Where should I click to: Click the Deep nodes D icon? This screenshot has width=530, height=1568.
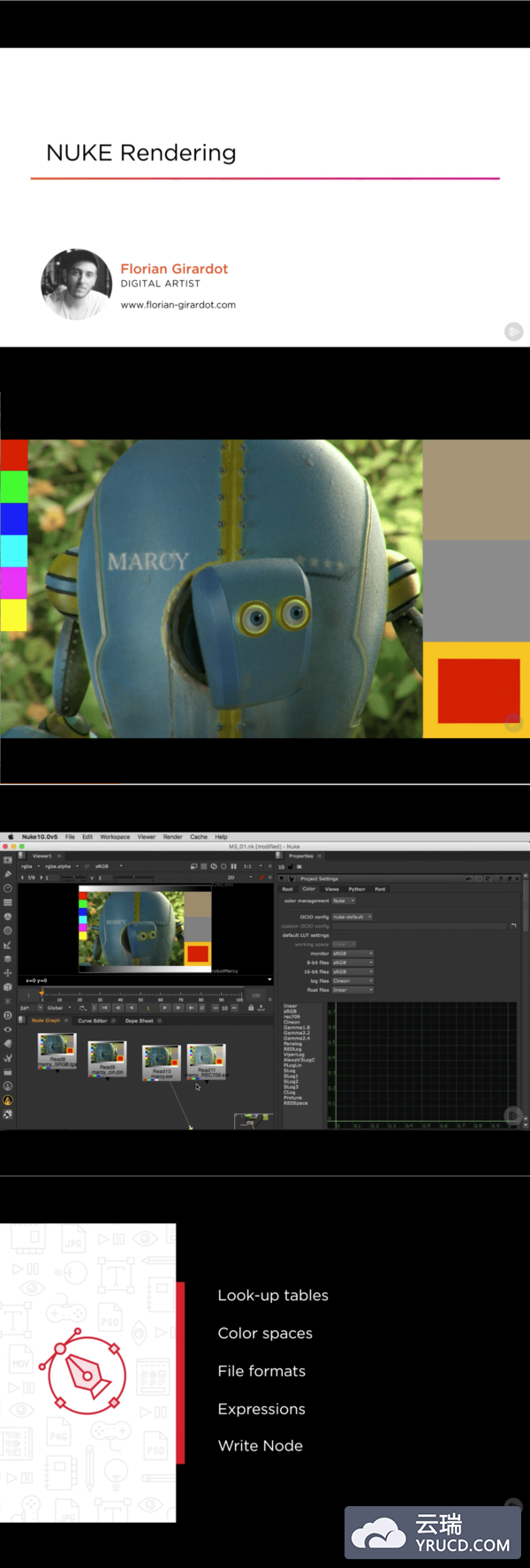coord(8,1016)
